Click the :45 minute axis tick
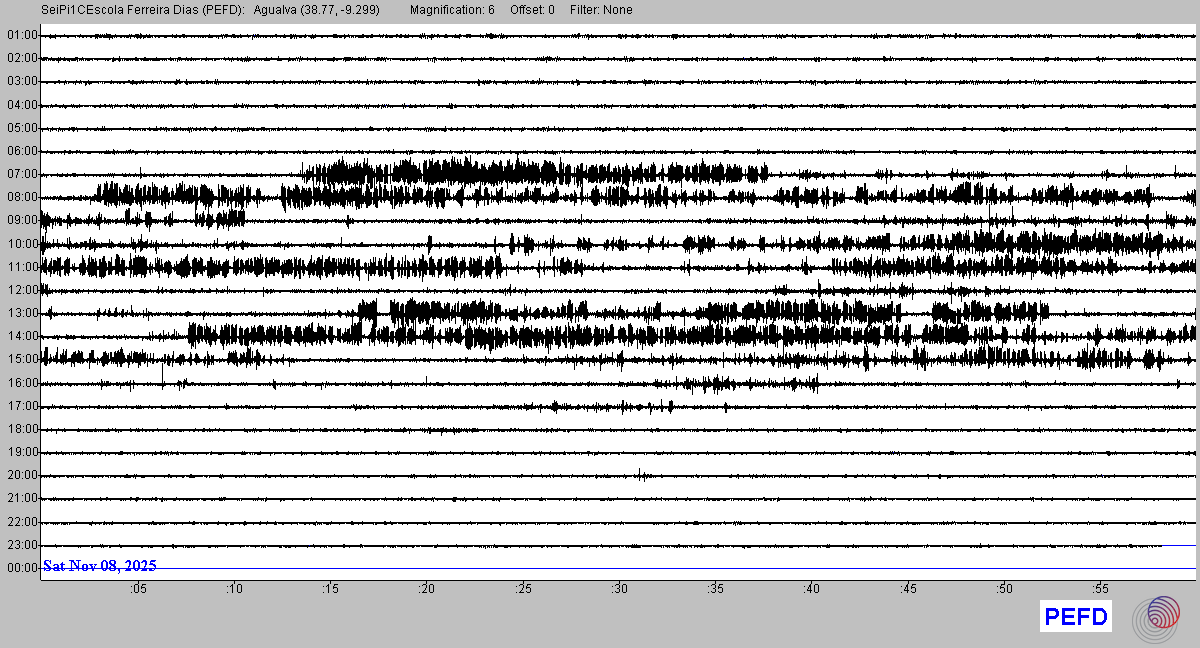1200x648 pixels. pyautogui.click(x=908, y=589)
